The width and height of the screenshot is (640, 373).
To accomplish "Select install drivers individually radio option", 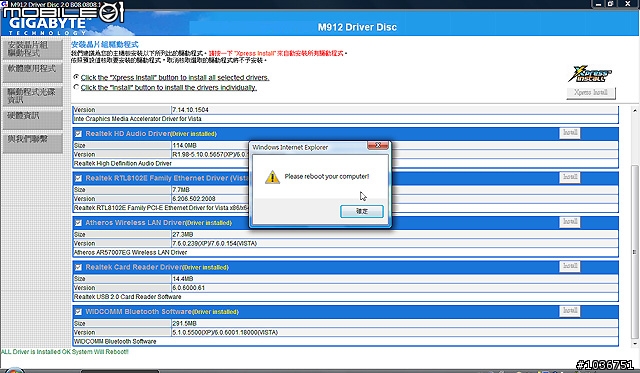I will pyautogui.click(x=76, y=87).
